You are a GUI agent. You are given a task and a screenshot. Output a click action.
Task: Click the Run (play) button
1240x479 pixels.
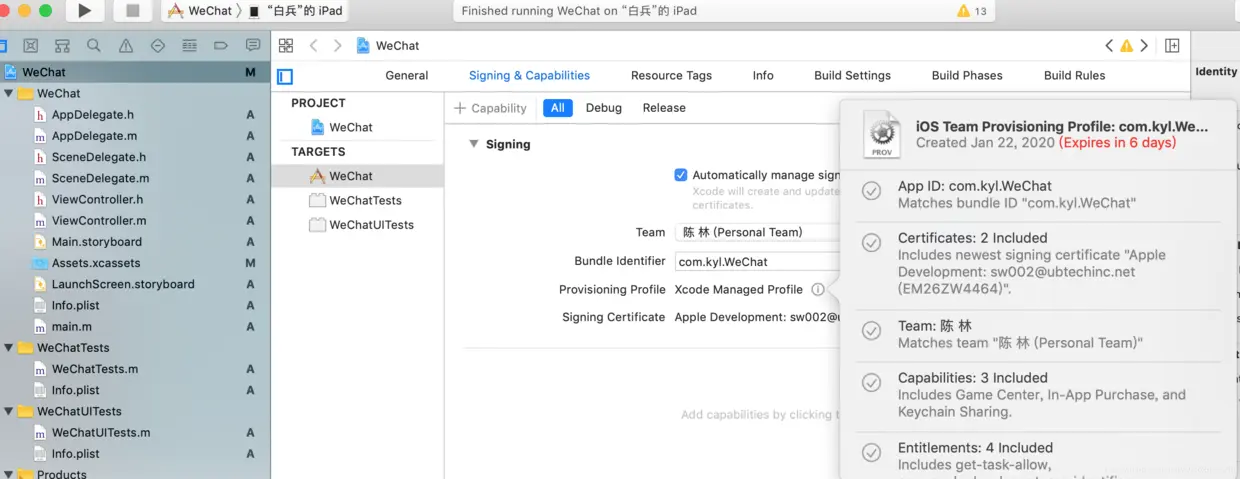point(85,11)
